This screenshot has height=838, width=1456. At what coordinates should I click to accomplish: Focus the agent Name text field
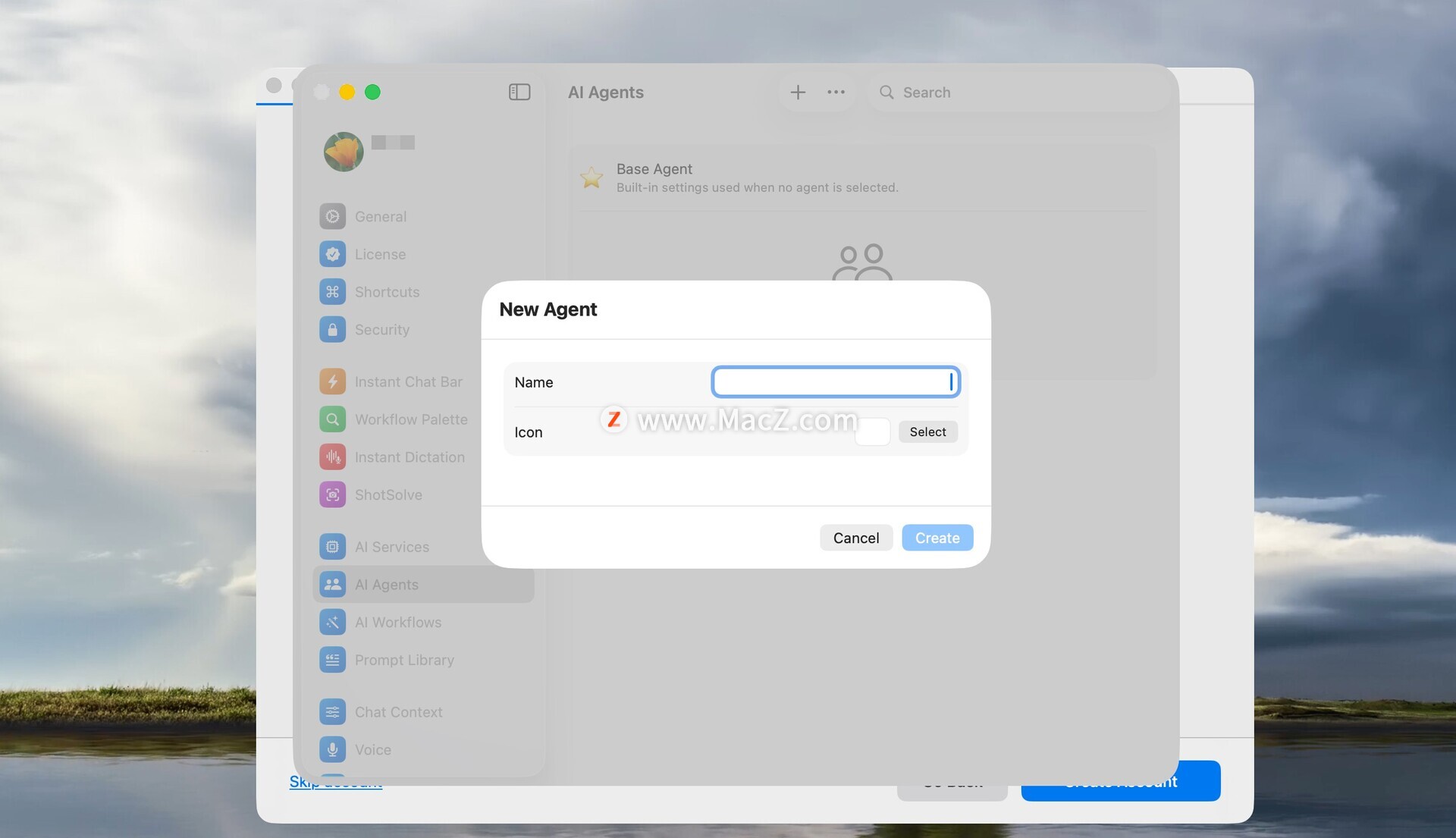pos(835,382)
